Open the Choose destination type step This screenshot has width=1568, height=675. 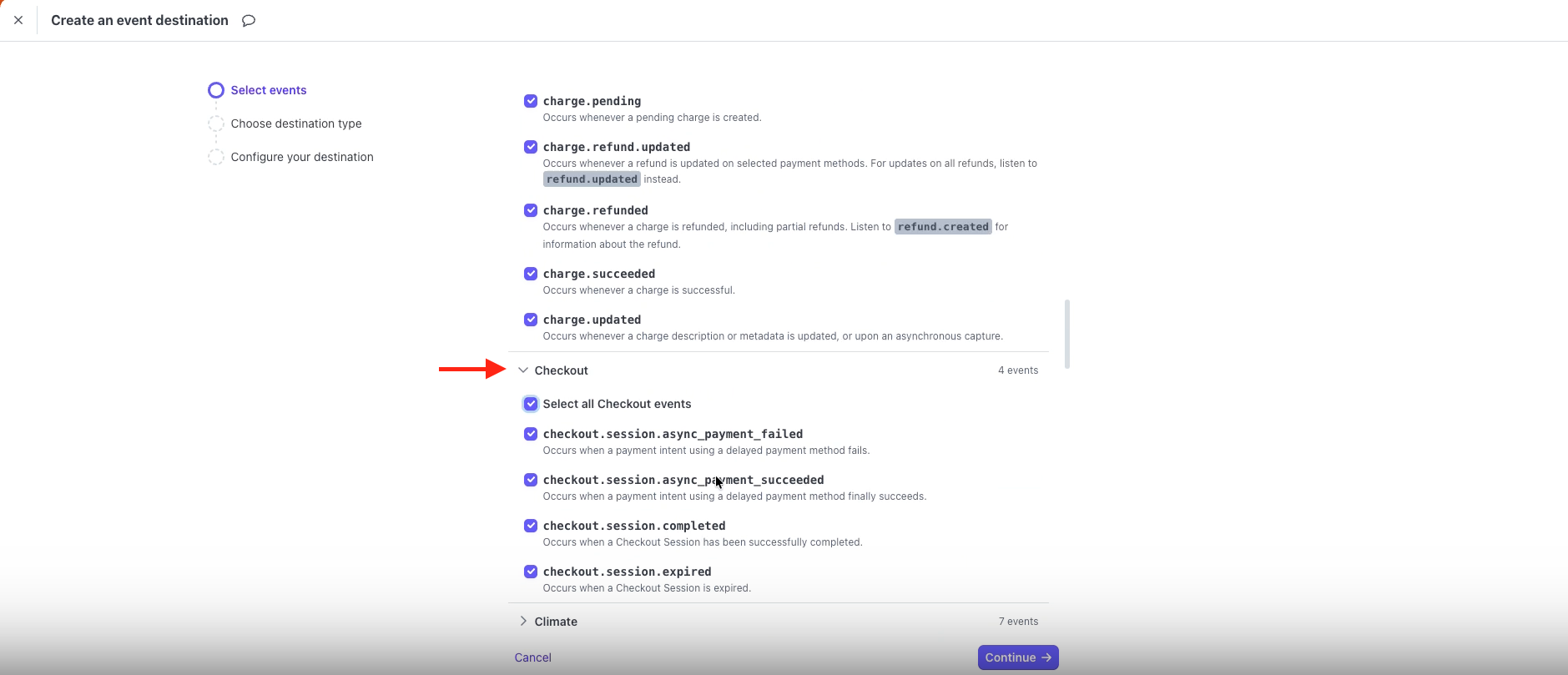(x=296, y=123)
